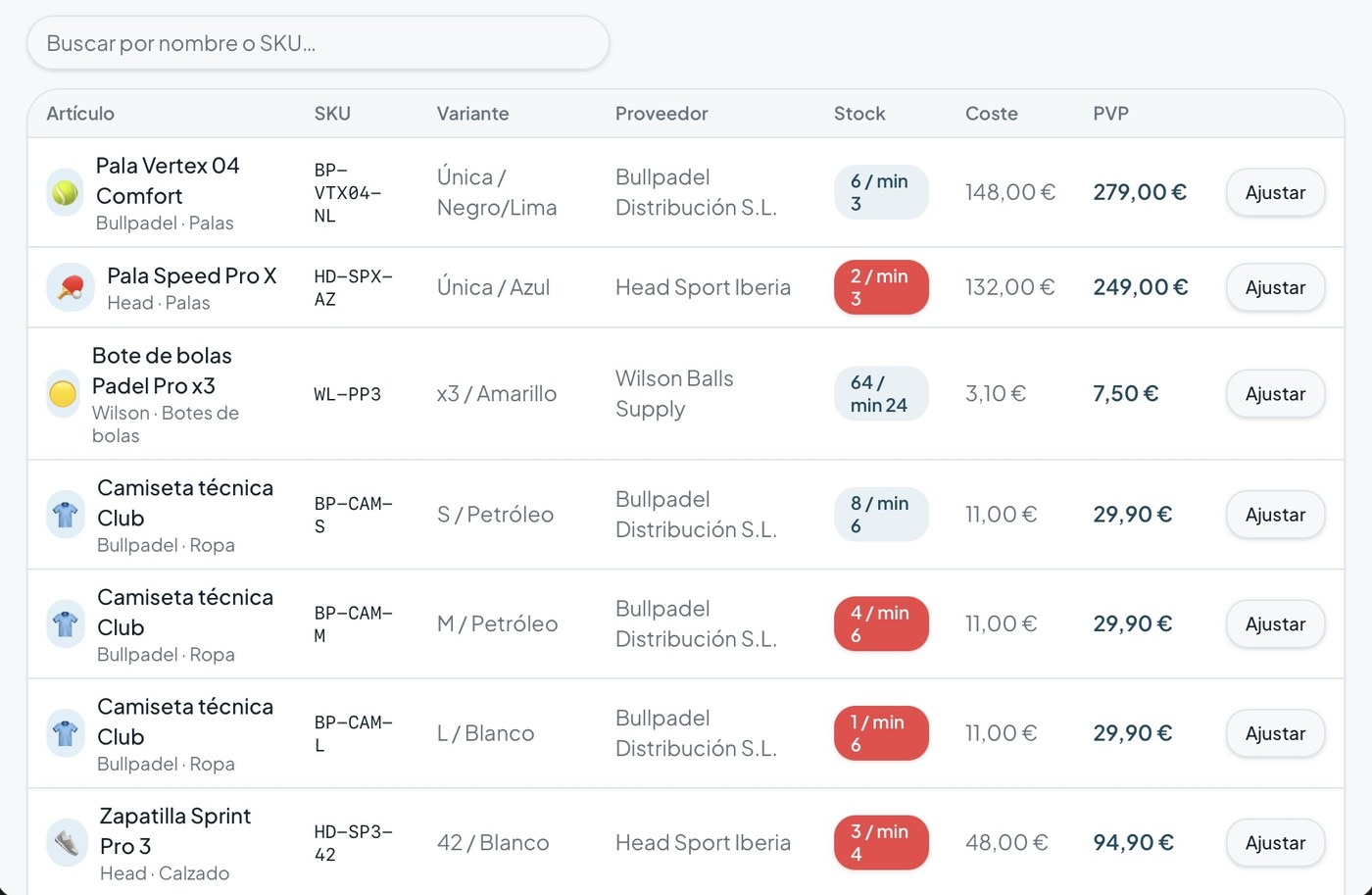Click the 64 / min 24 stock badge
1372x895 pixels.
point(881,393)
